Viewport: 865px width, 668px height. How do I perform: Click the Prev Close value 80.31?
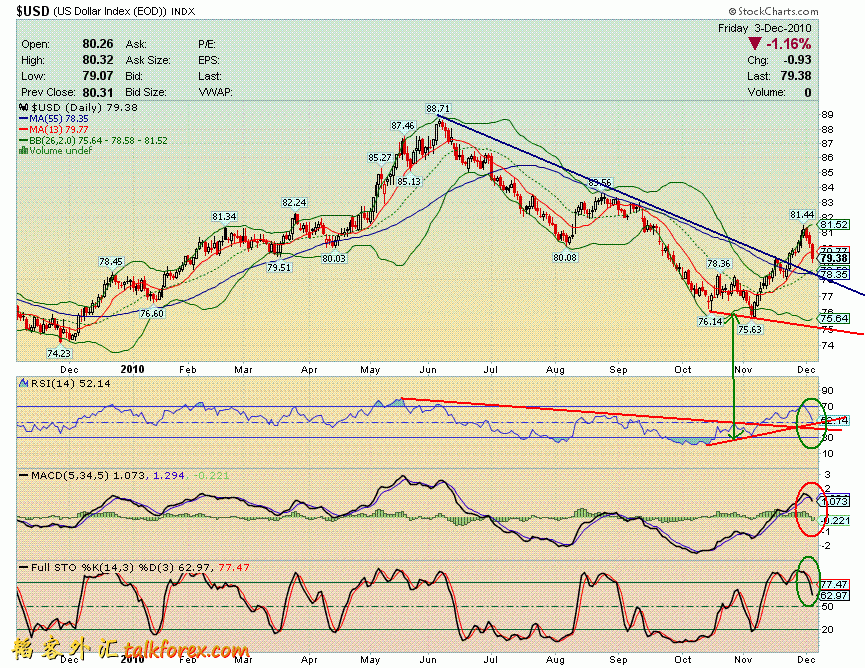(98, 92)
